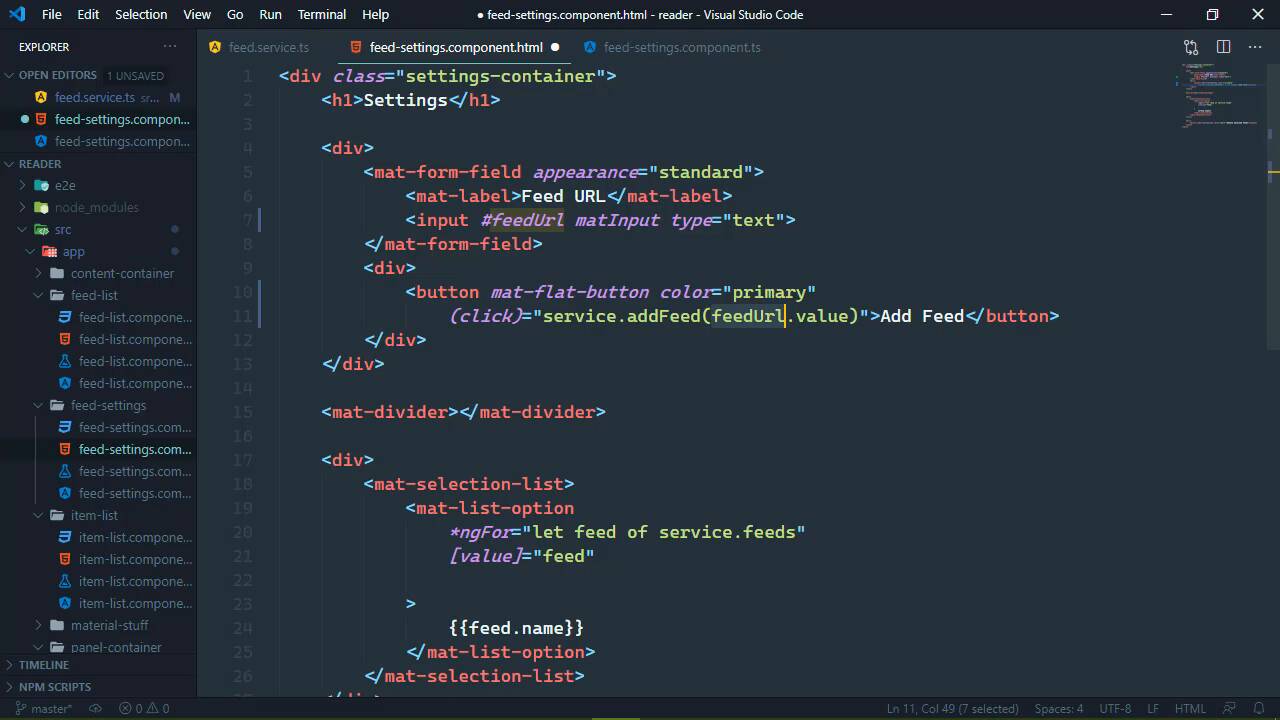The width and height of the screenshot is (1280, 720).
Task: Open the HTML file under item-list folder
Action: click(x=98, y=559)
